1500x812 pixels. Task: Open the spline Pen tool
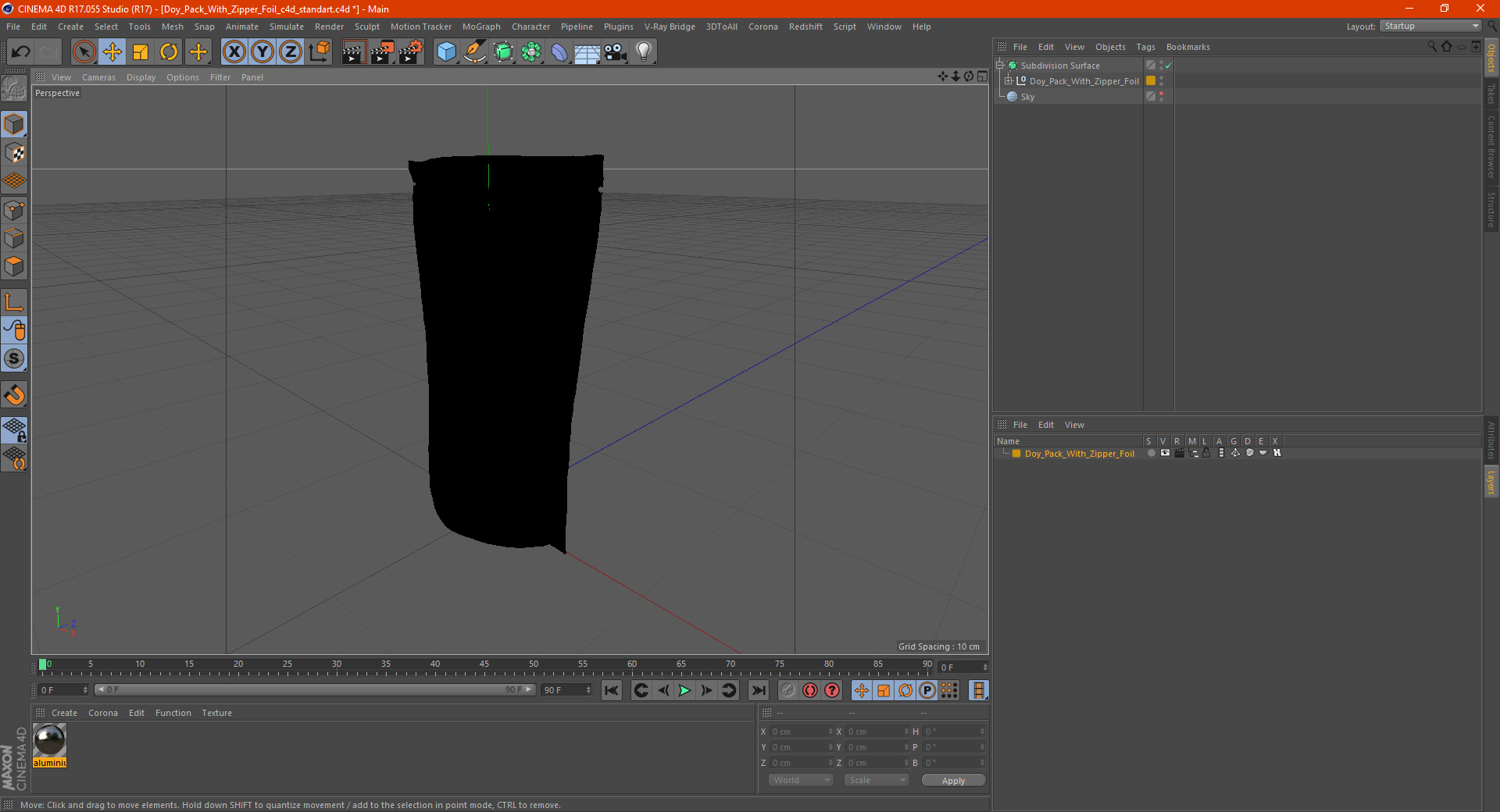pos(474,52)
